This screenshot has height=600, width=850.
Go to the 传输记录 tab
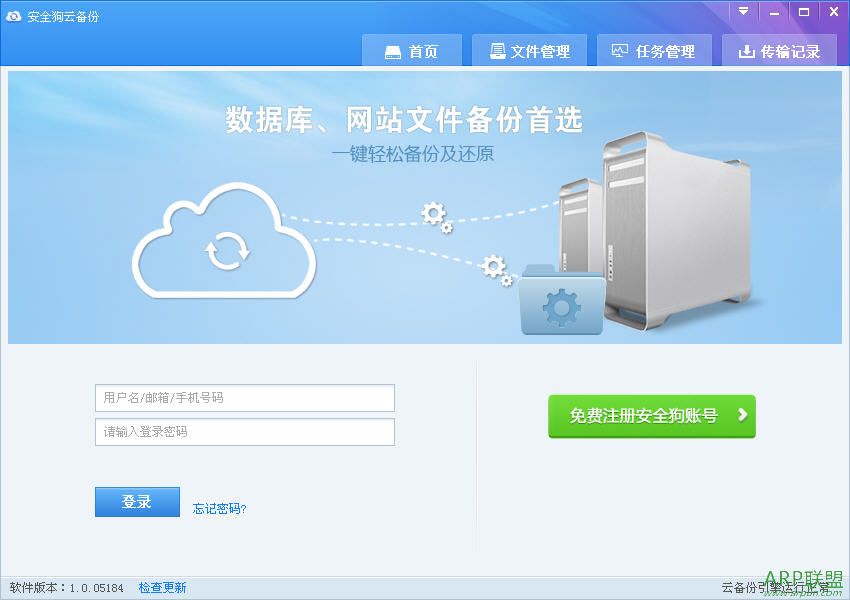click(779, 50)
